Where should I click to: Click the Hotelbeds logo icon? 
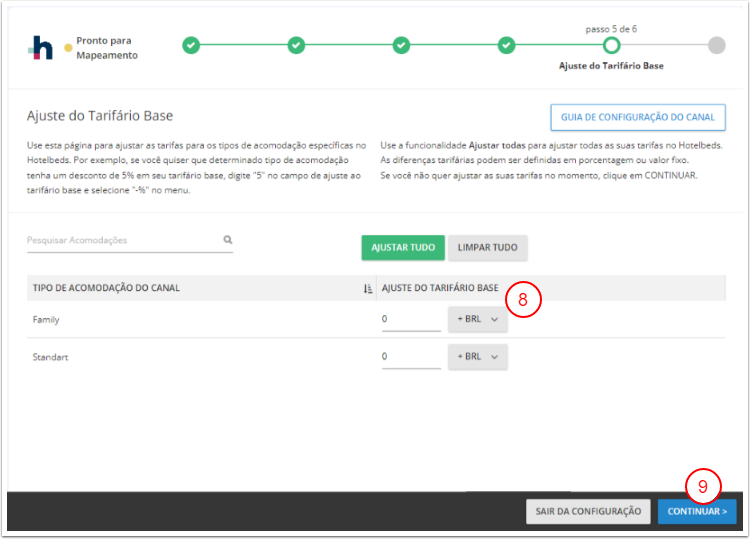42,48
